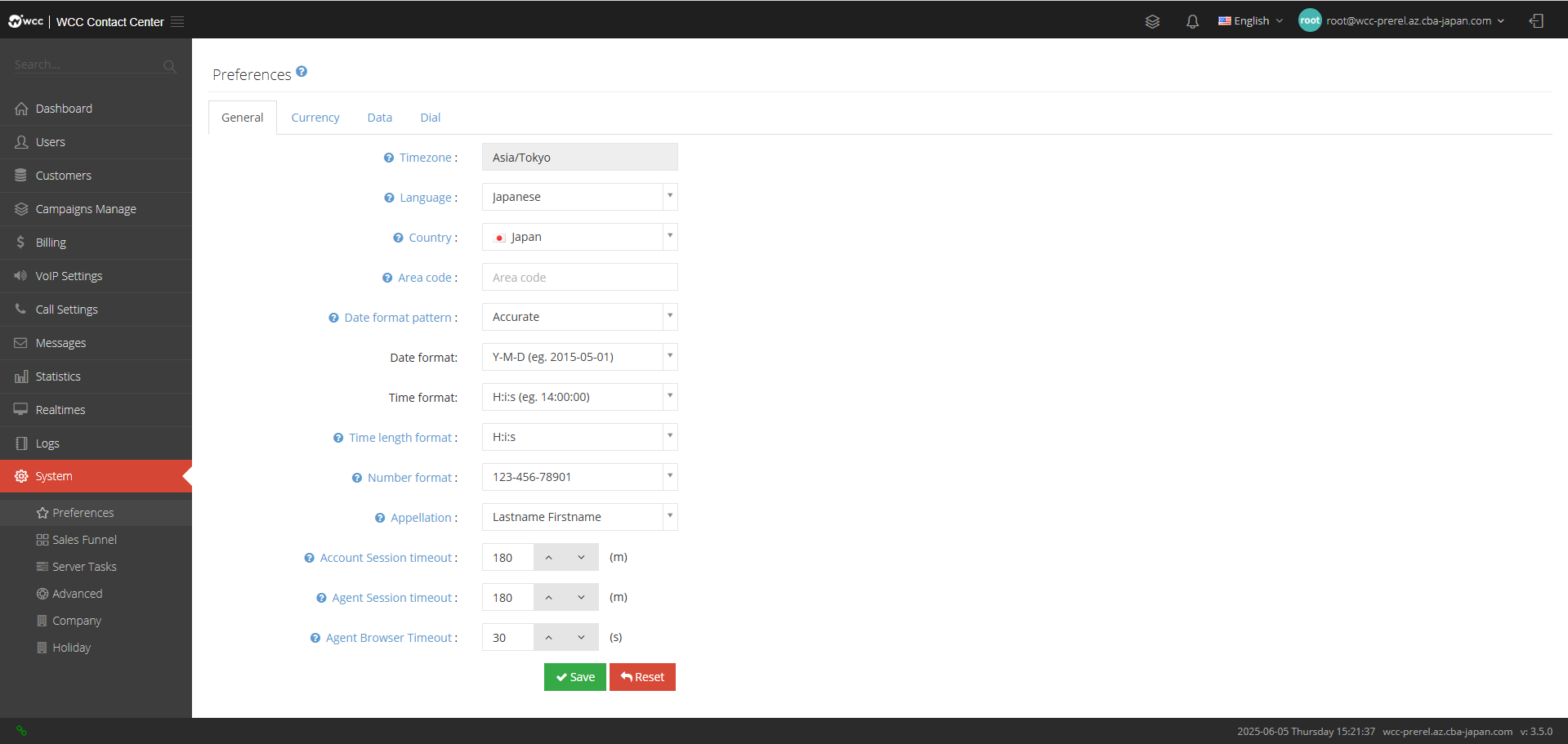Decrease Agent Session timeout value
Screen dimensions: 1568x744
[582, 597]
